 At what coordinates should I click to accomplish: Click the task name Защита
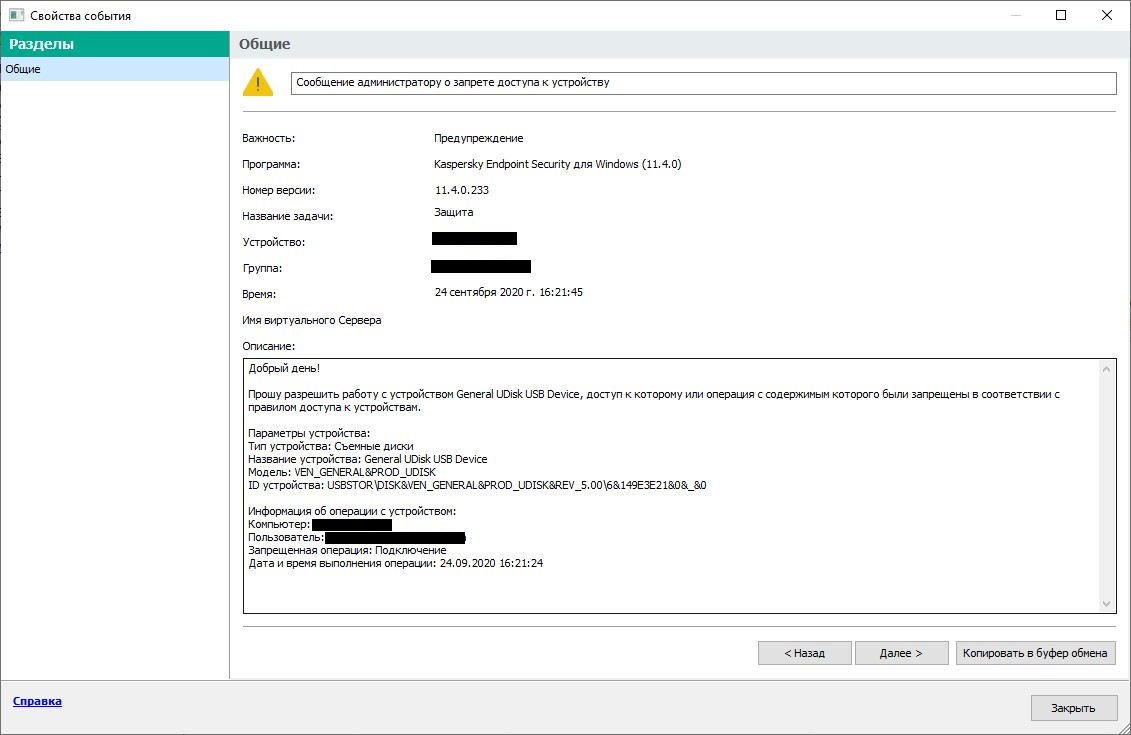click(x=454, y=212)
